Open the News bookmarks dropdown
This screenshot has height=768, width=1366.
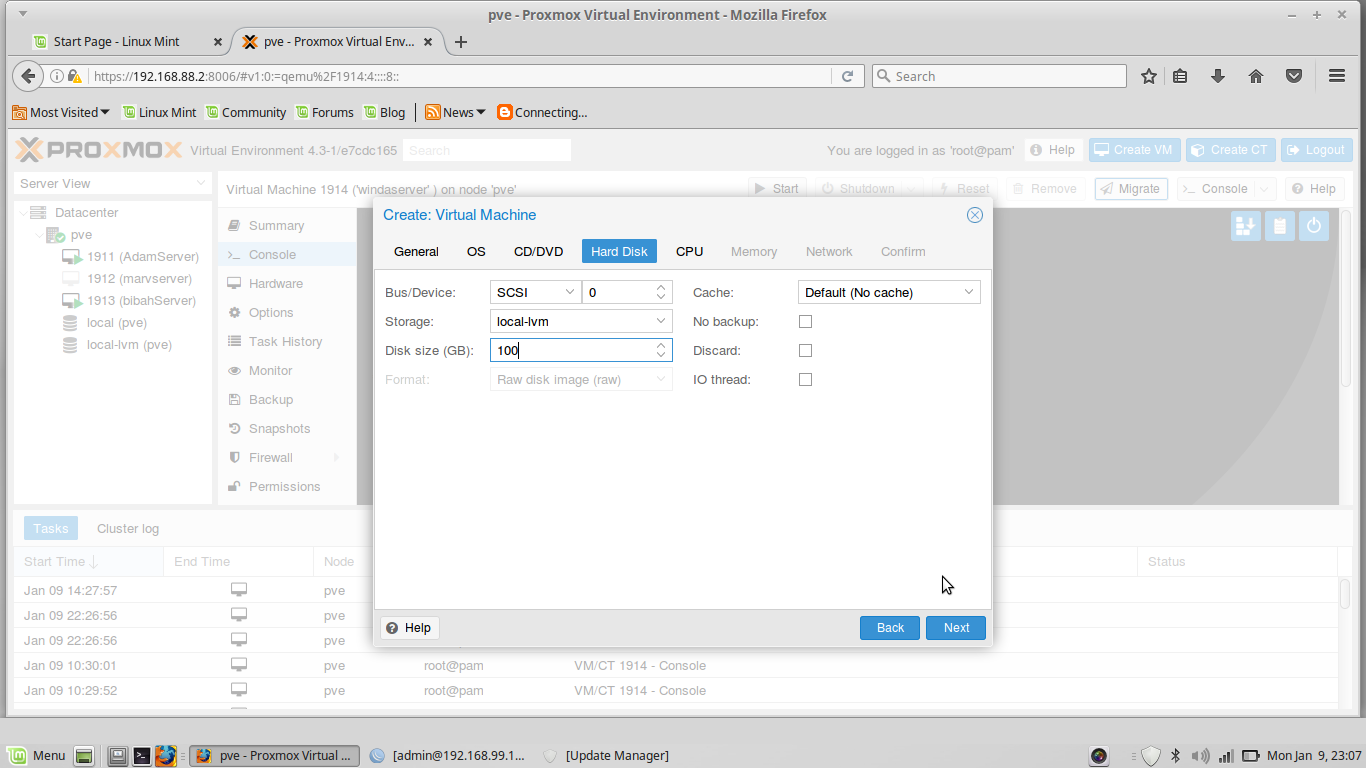pos(456,112)
